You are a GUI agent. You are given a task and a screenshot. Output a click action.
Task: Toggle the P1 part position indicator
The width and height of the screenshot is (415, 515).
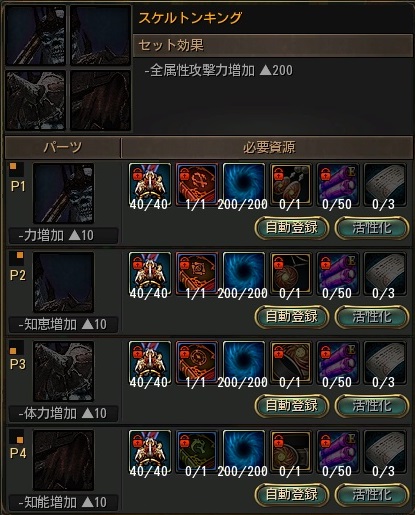[16, 169]
